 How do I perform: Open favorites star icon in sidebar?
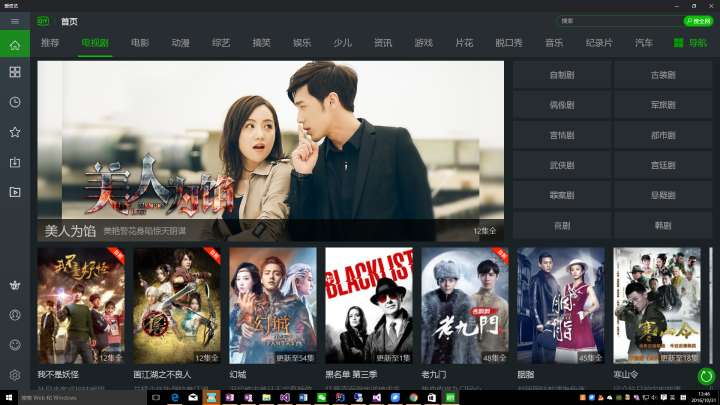15,132
